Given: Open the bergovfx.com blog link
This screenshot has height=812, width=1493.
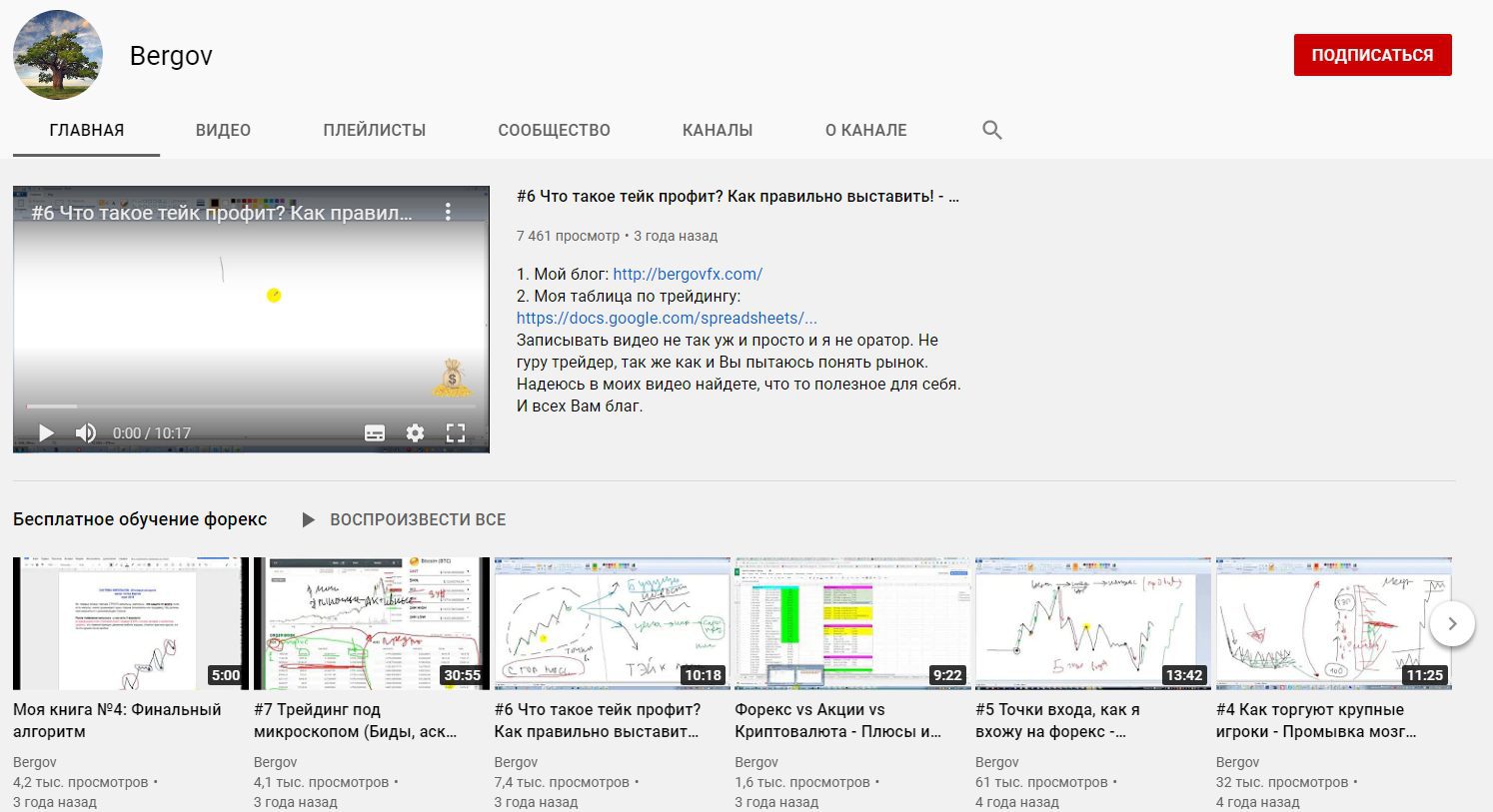Looking at the screenshot, I should (x=687, y=274).
